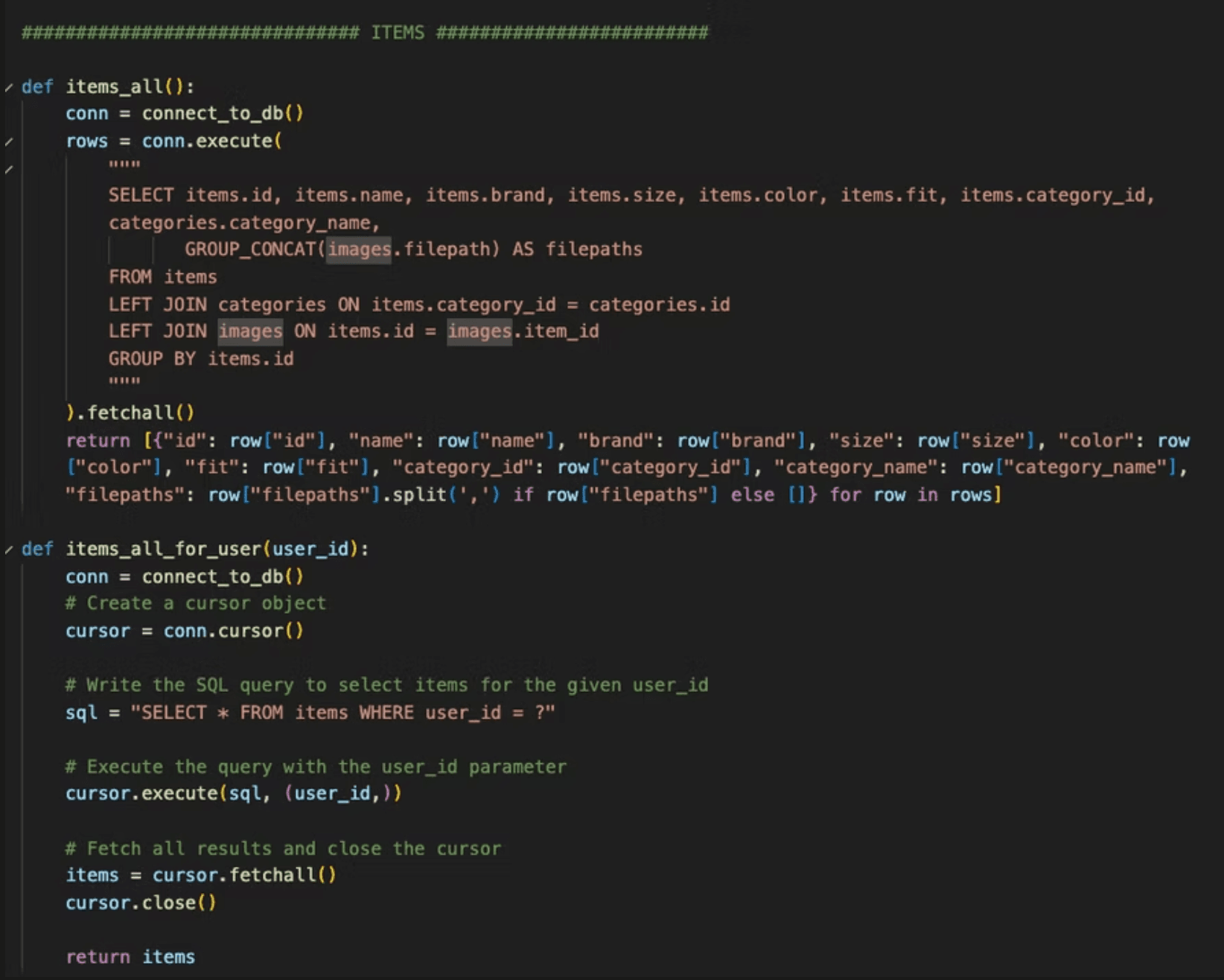This screenshot has width=1224, height=980.
Task: Click the return items statement
Action: pyautogui.click(x=130, y=957)
